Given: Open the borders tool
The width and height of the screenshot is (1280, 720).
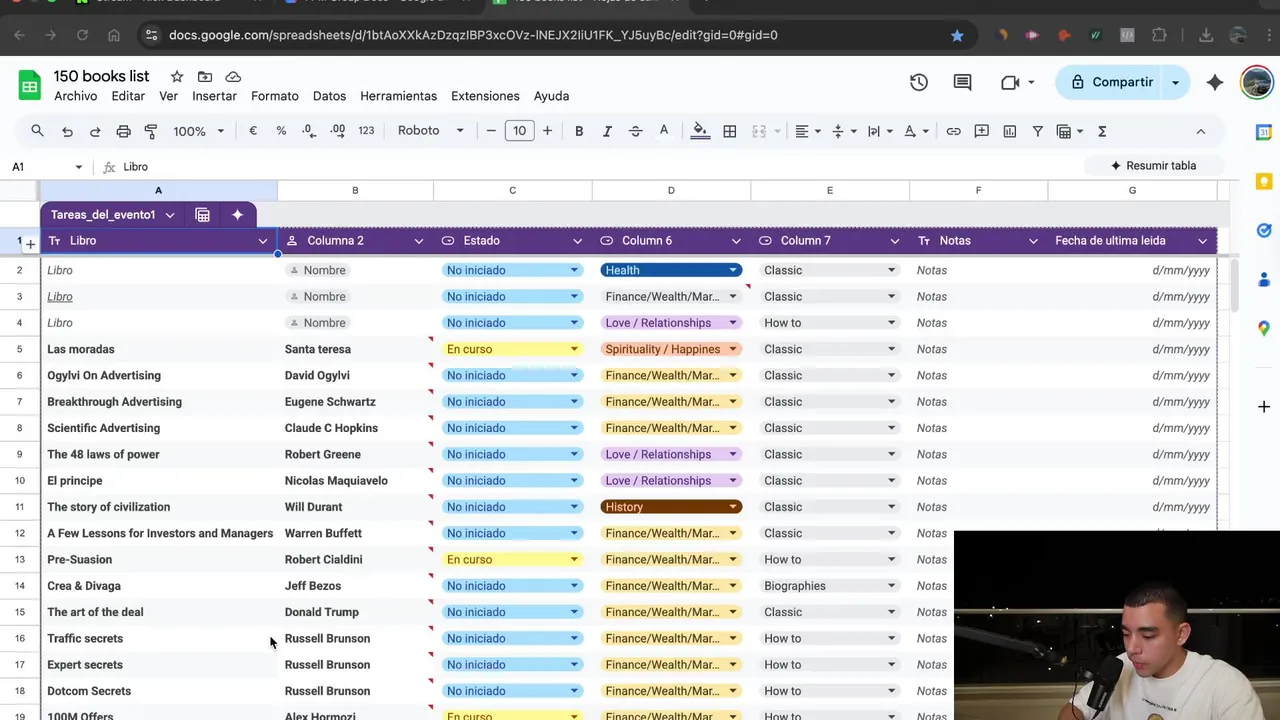Looking at the screenshot, I should coord(730,131).
